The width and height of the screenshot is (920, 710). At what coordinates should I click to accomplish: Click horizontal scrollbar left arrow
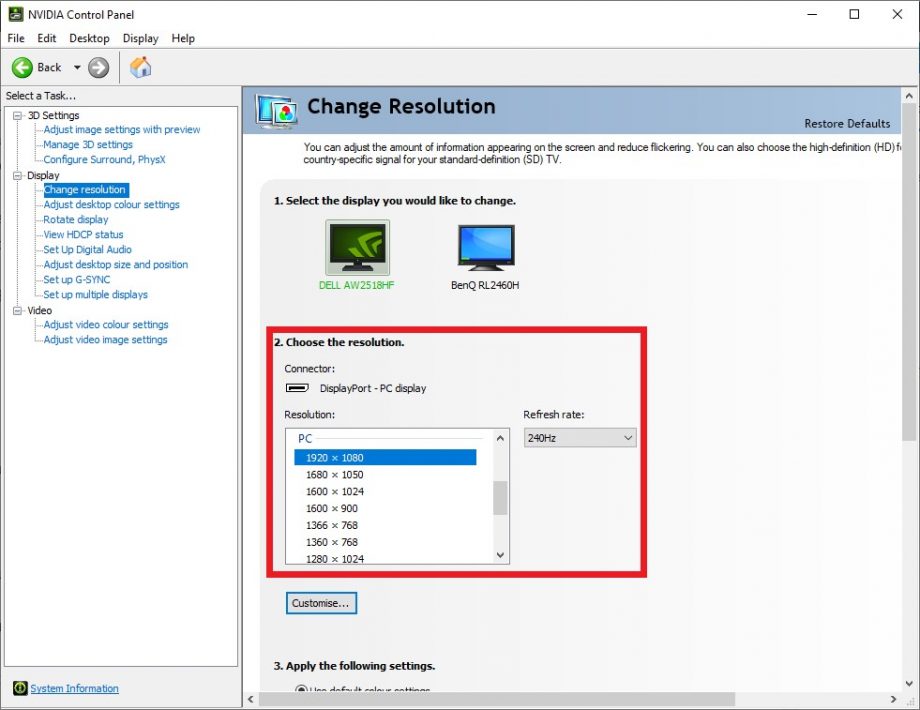251,699
